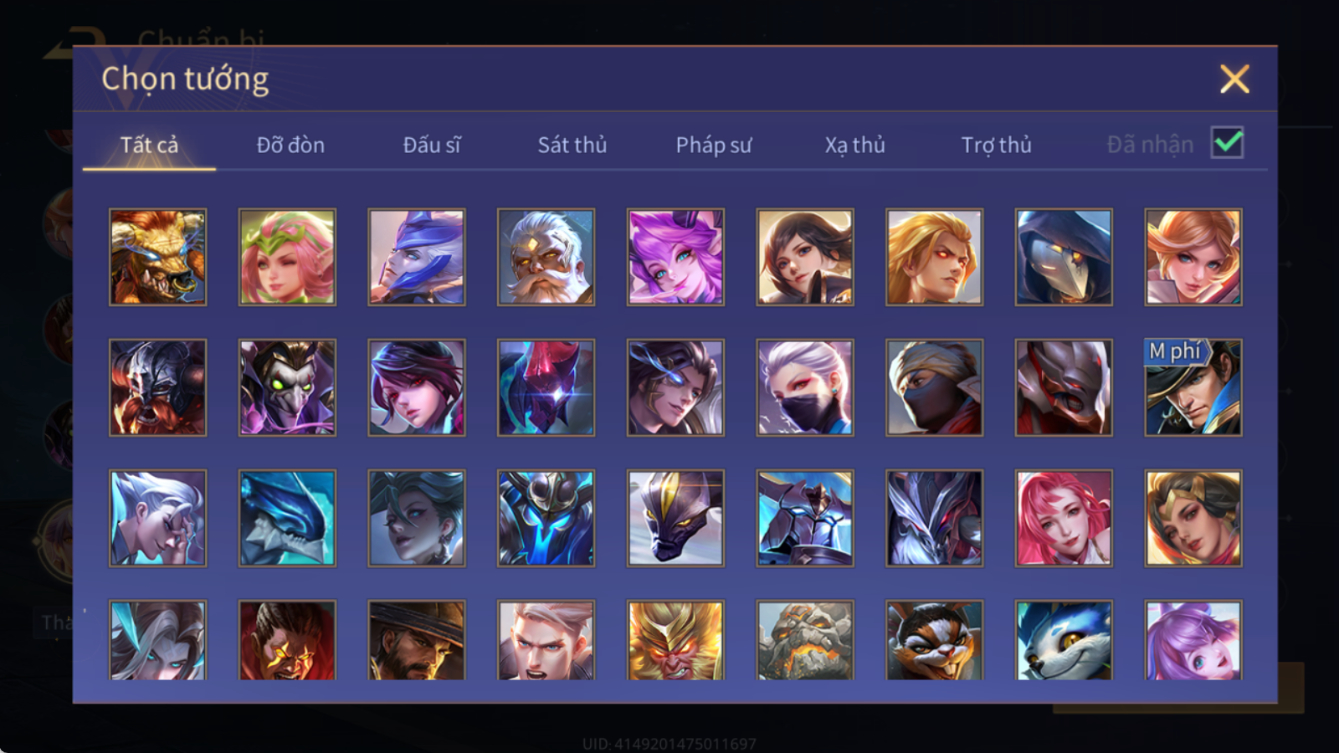Screen dimensions: 1339x753
Task: Select the hero tagged 'M phí'
Action: (1194, 388)
